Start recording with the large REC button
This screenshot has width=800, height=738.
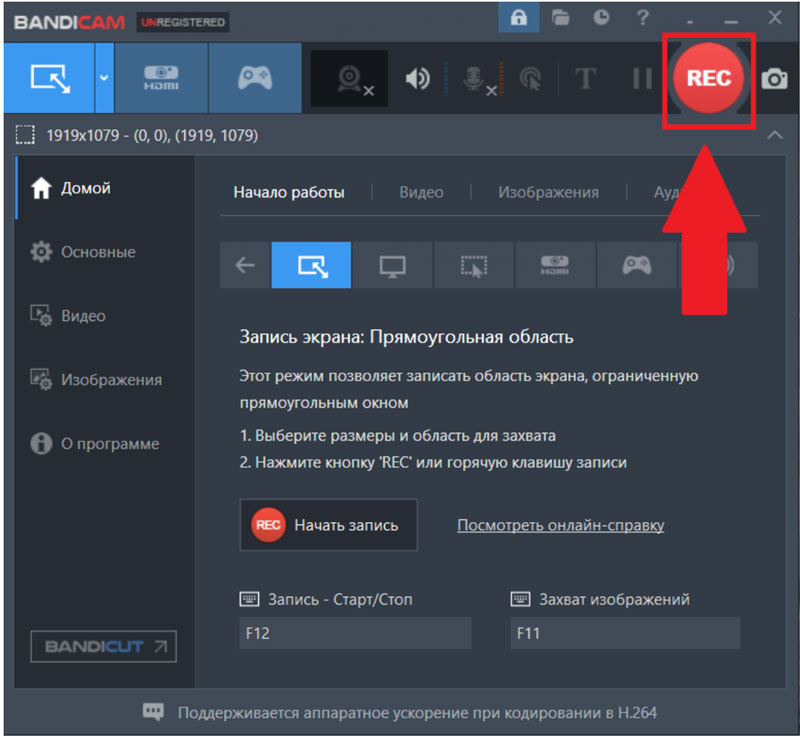pyautogui.click(x=709, y=78)
